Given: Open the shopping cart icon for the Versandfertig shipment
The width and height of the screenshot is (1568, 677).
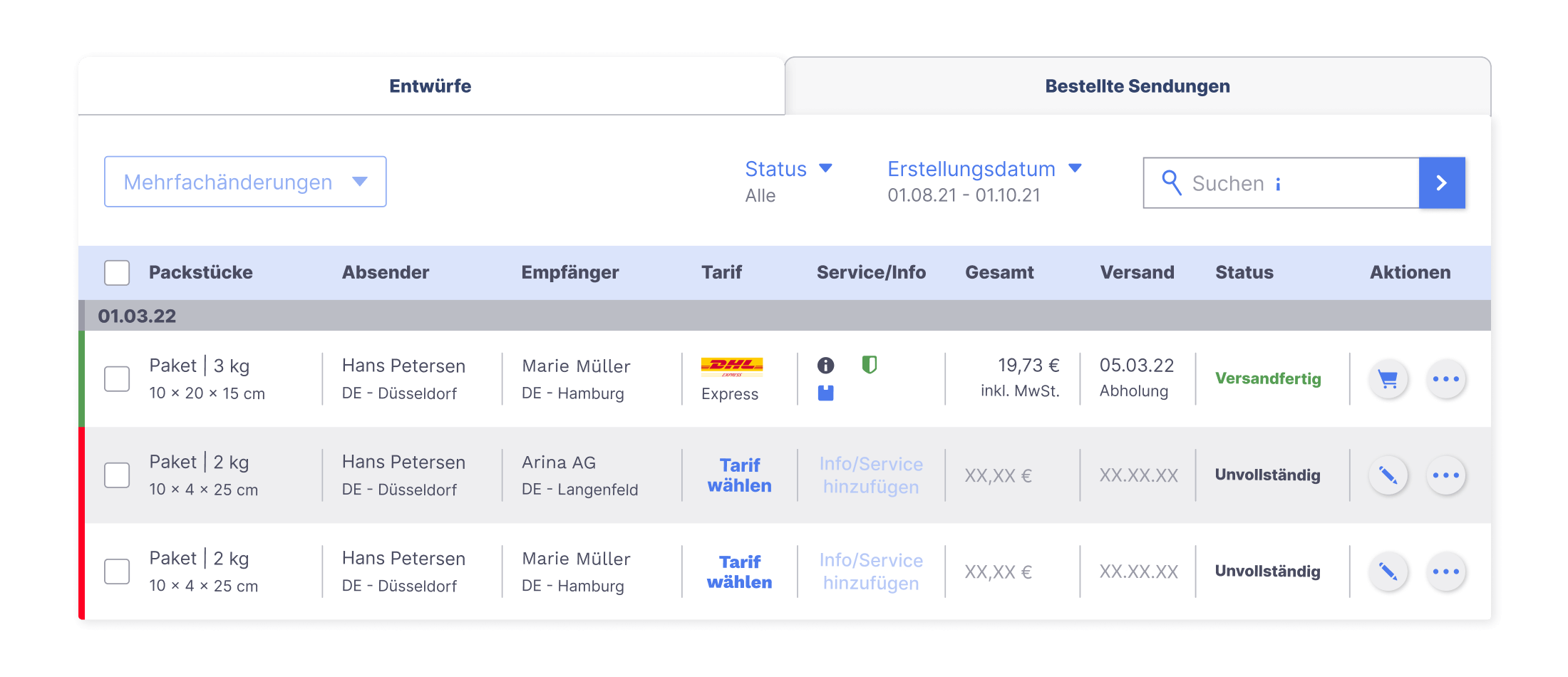Looking at the screenshot, I should tap(1388, 379).
